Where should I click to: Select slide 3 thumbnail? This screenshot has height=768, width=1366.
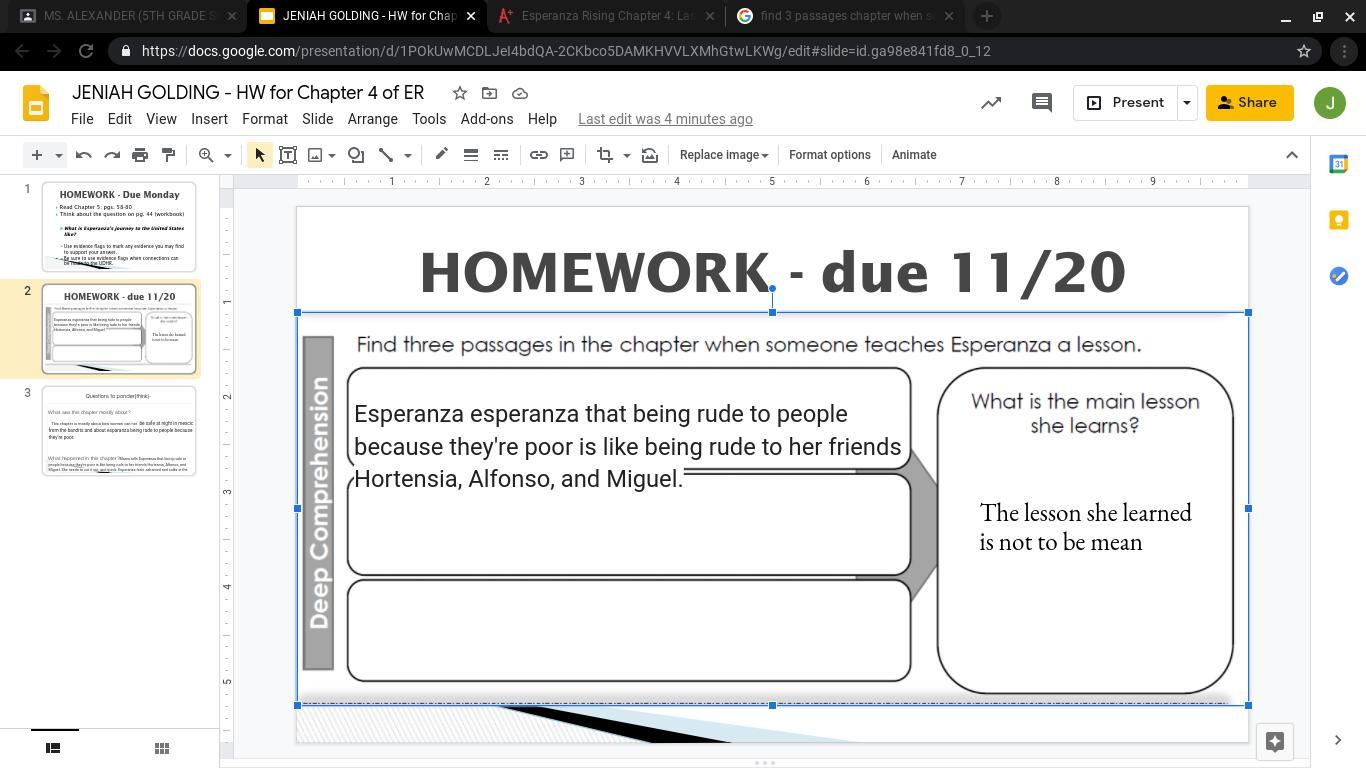pos(119,431)
